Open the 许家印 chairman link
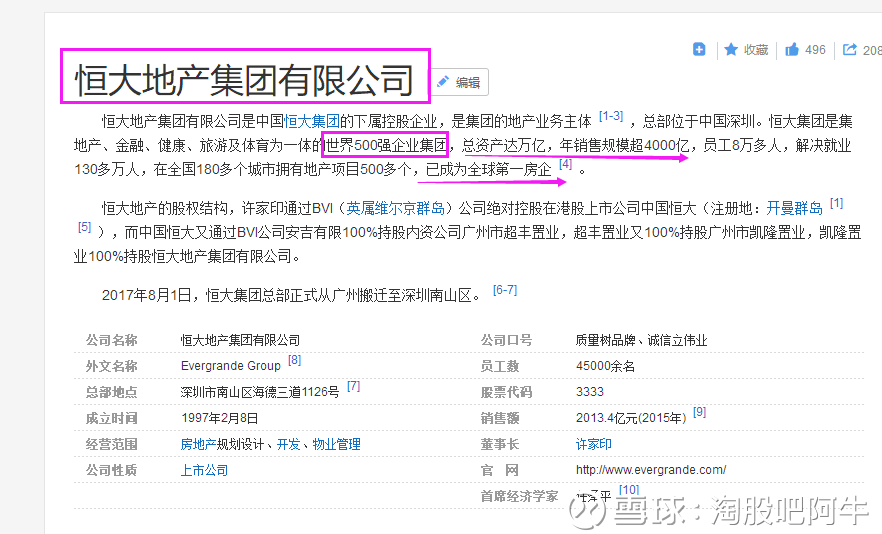The width and height of the screenshot is (882, 534). pyautogui.click(x=593, y=444)
